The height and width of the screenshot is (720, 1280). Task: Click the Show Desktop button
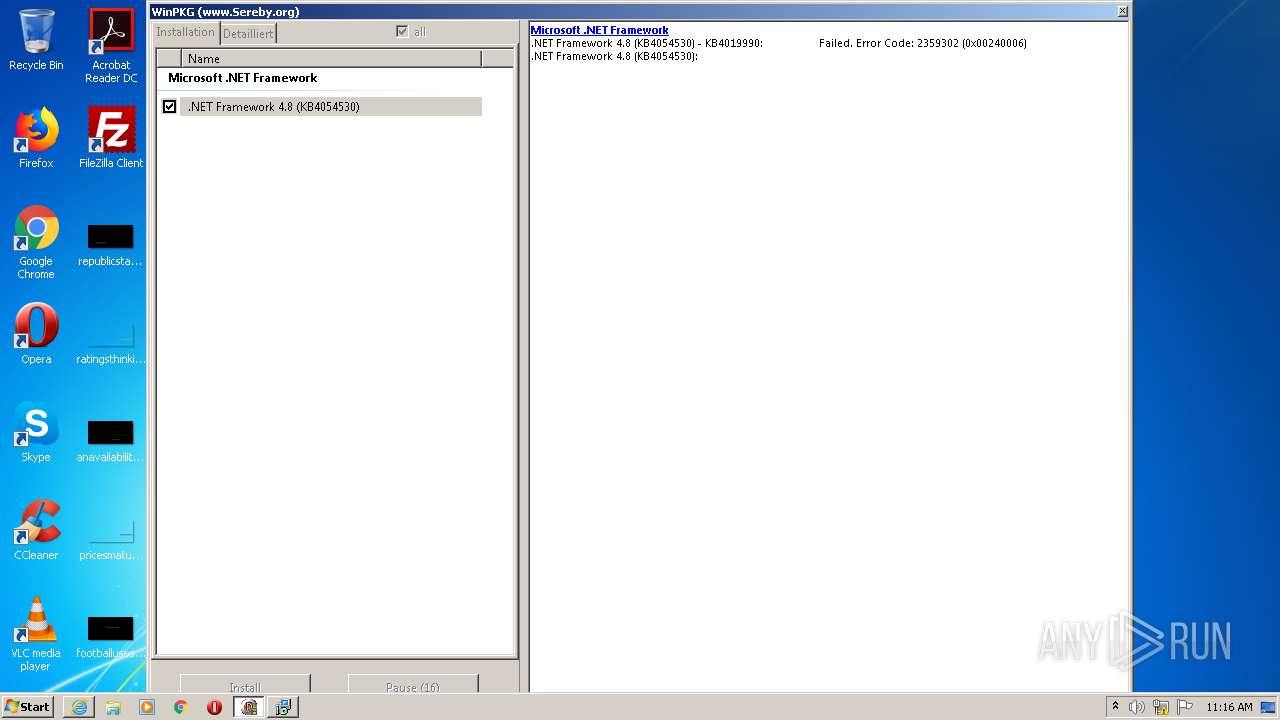pos(1268,707)
